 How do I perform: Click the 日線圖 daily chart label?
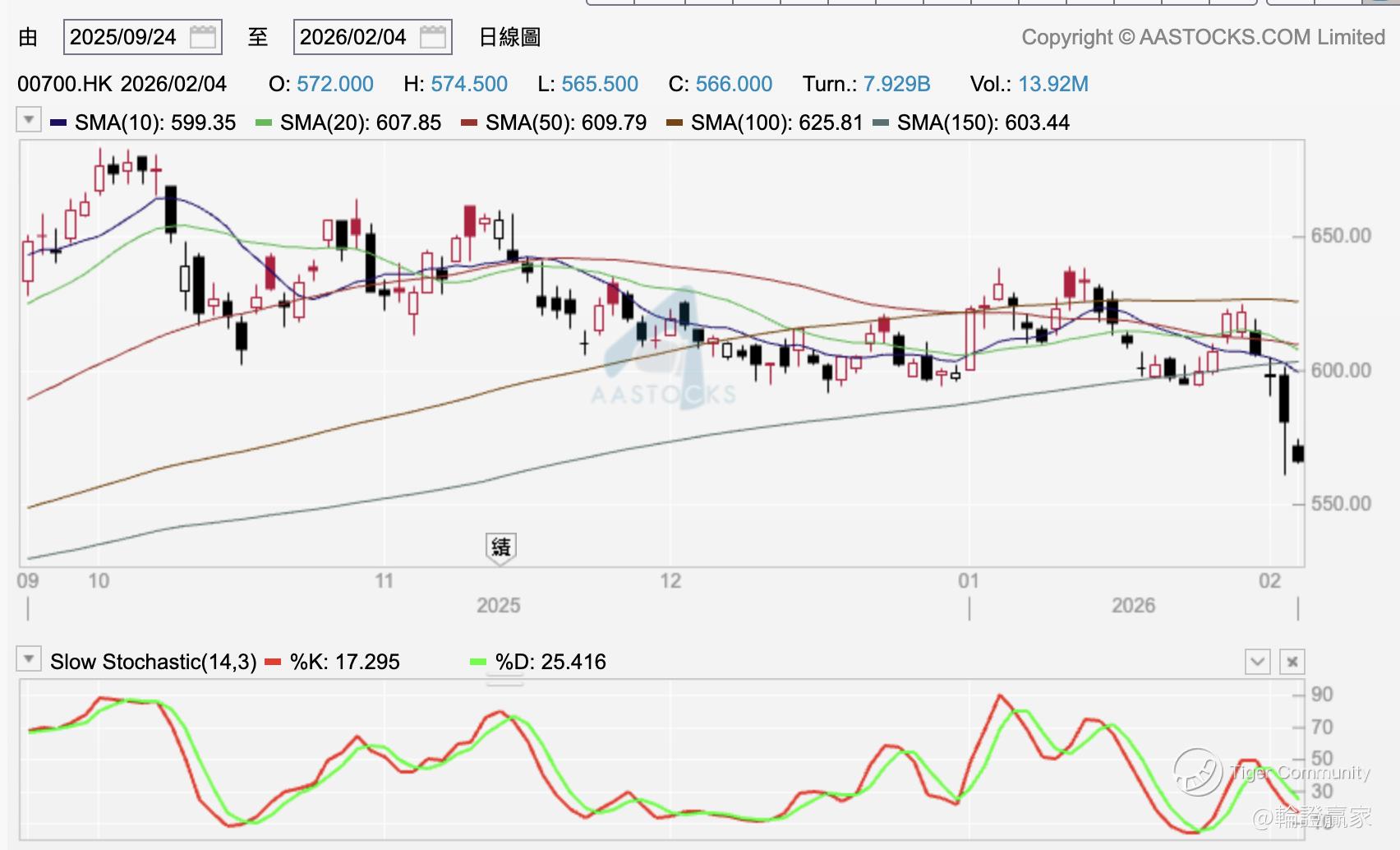point(509,37)
